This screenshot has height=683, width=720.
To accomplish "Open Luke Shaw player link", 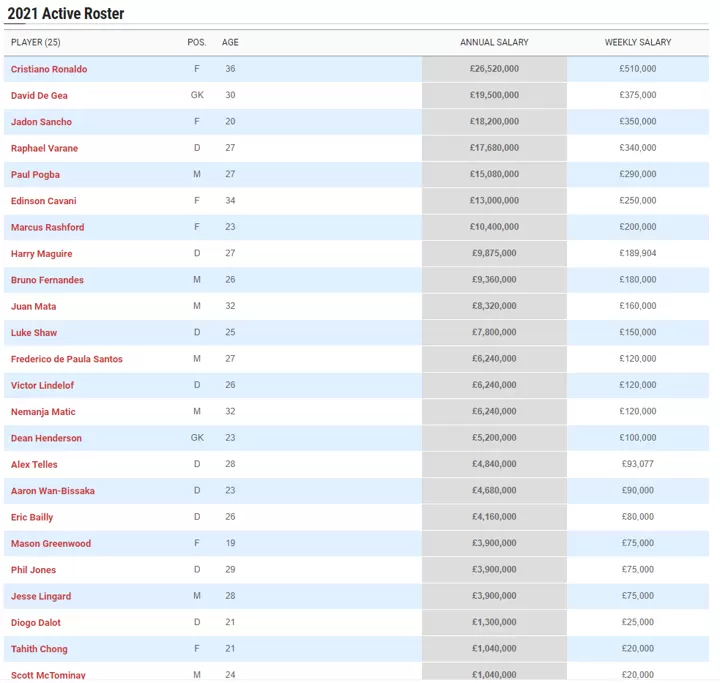I will coord(34,333).
